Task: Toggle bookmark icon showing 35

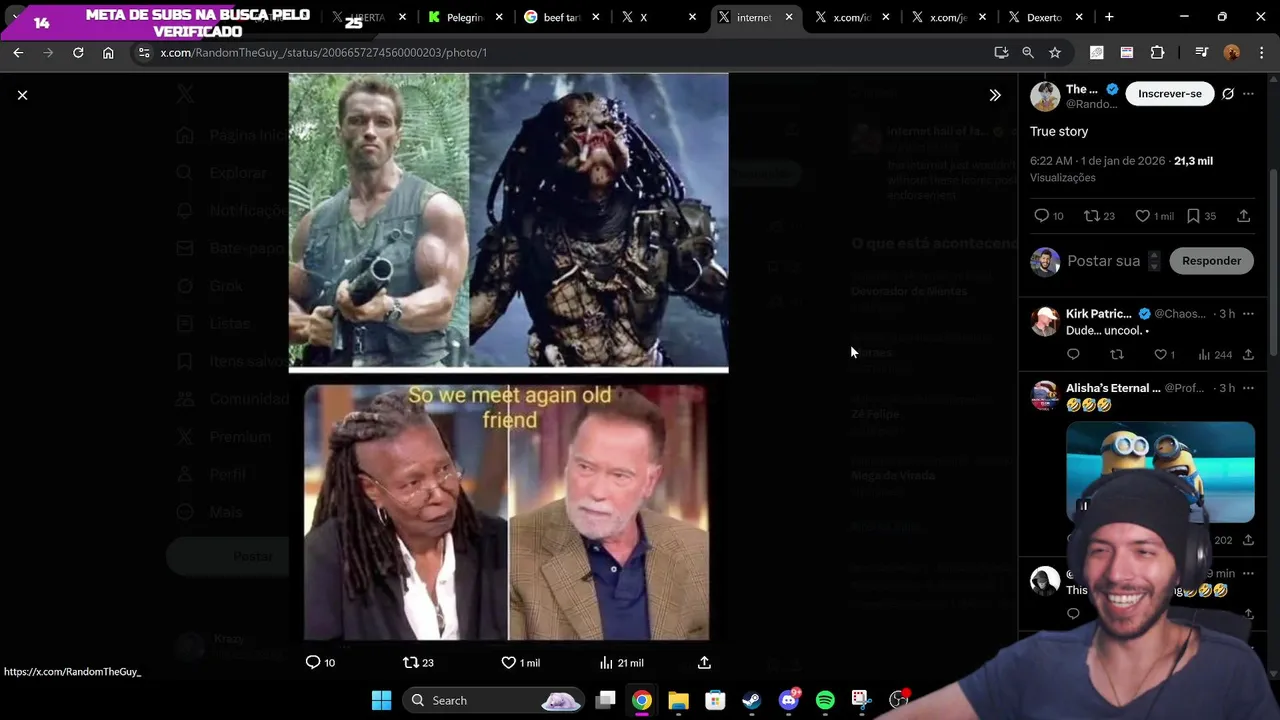Action: tap(1193, 216)
